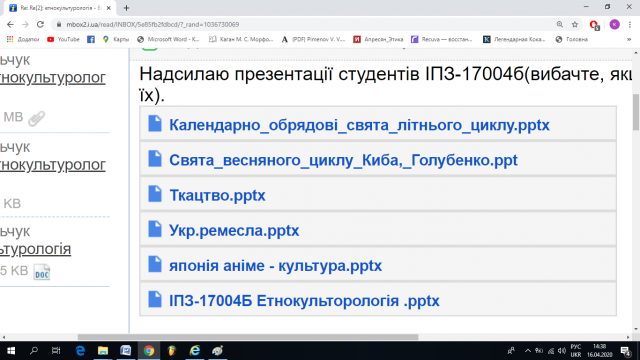The width and height of the screenshot is (640, 360).
Task: Open Chrome three-dot menu
Action: pyautogui.click(x=630, y=24)
